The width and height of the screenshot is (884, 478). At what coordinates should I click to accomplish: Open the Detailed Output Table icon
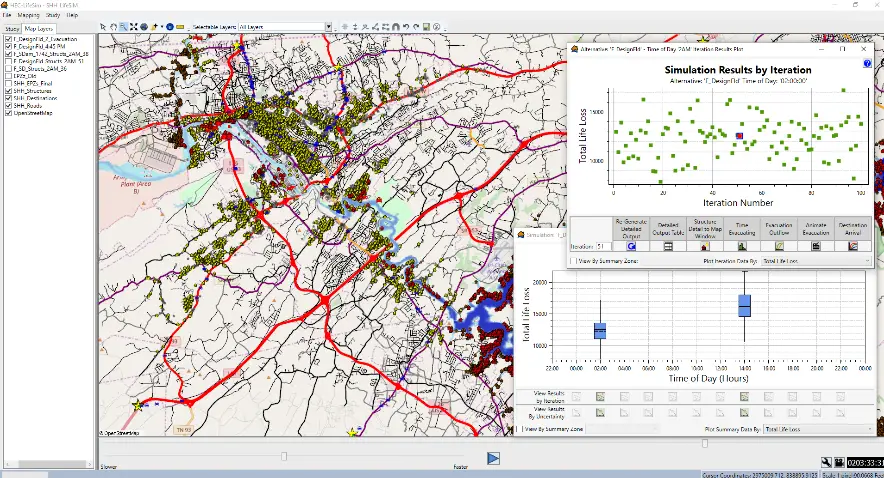(x=668, y=245)
